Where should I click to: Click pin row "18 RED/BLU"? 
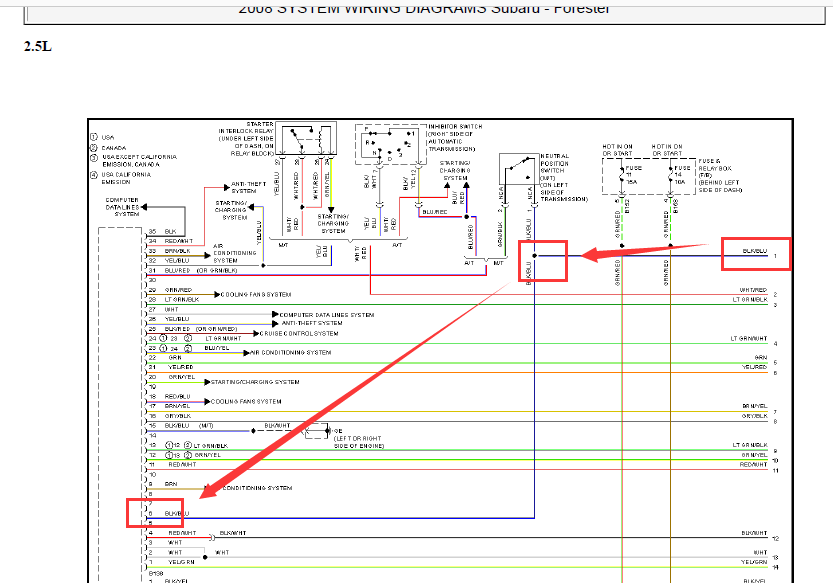[x=169, y=396]
